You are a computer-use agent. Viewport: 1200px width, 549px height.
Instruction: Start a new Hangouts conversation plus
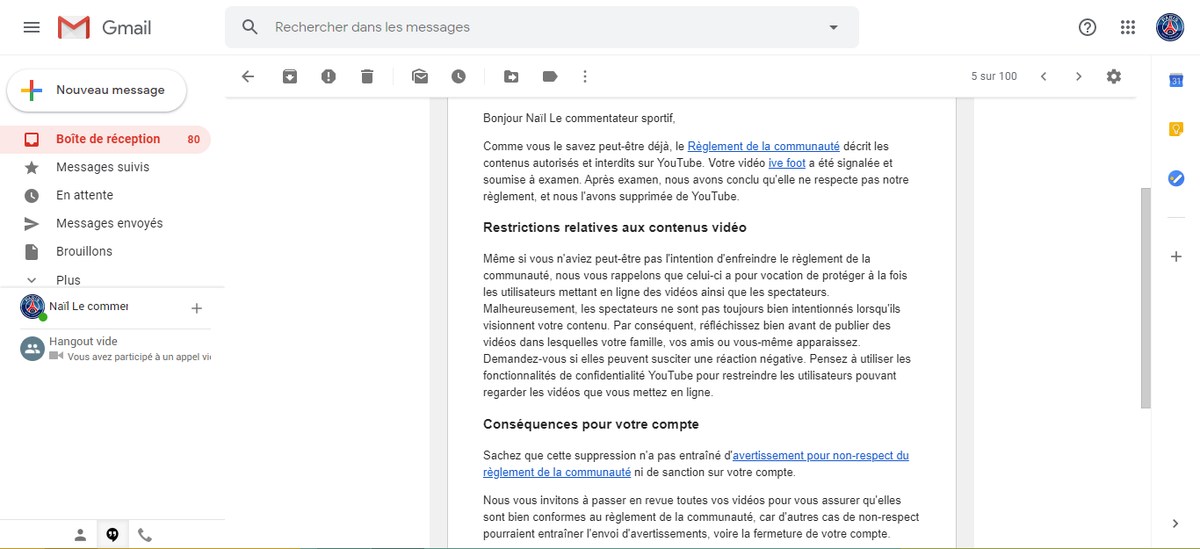(197, 309)
